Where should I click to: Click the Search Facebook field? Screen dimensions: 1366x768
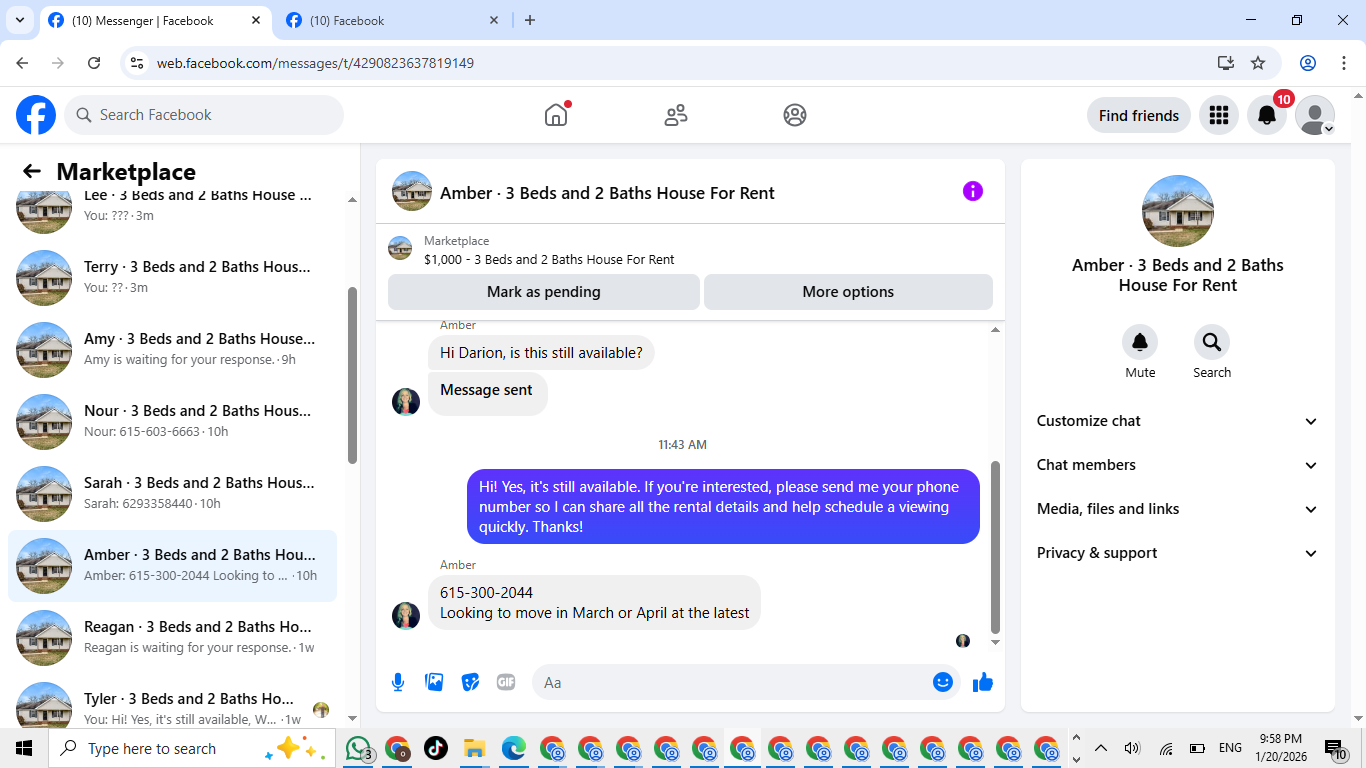pyautogui.click(x=204, y=115)
